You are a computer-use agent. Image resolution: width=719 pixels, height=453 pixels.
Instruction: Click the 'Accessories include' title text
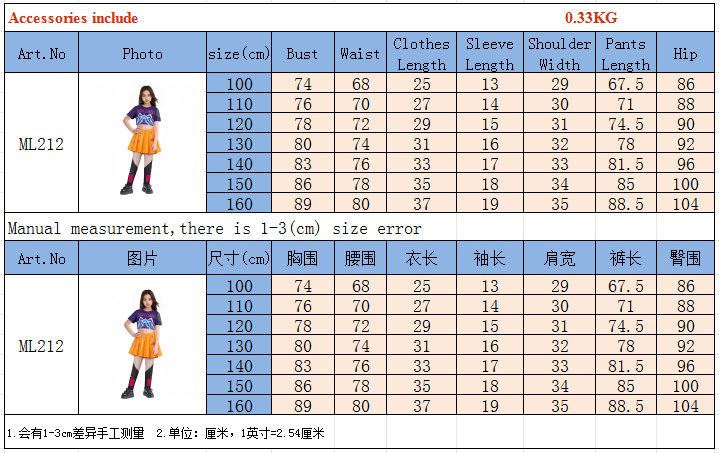[x=73, y=18]
